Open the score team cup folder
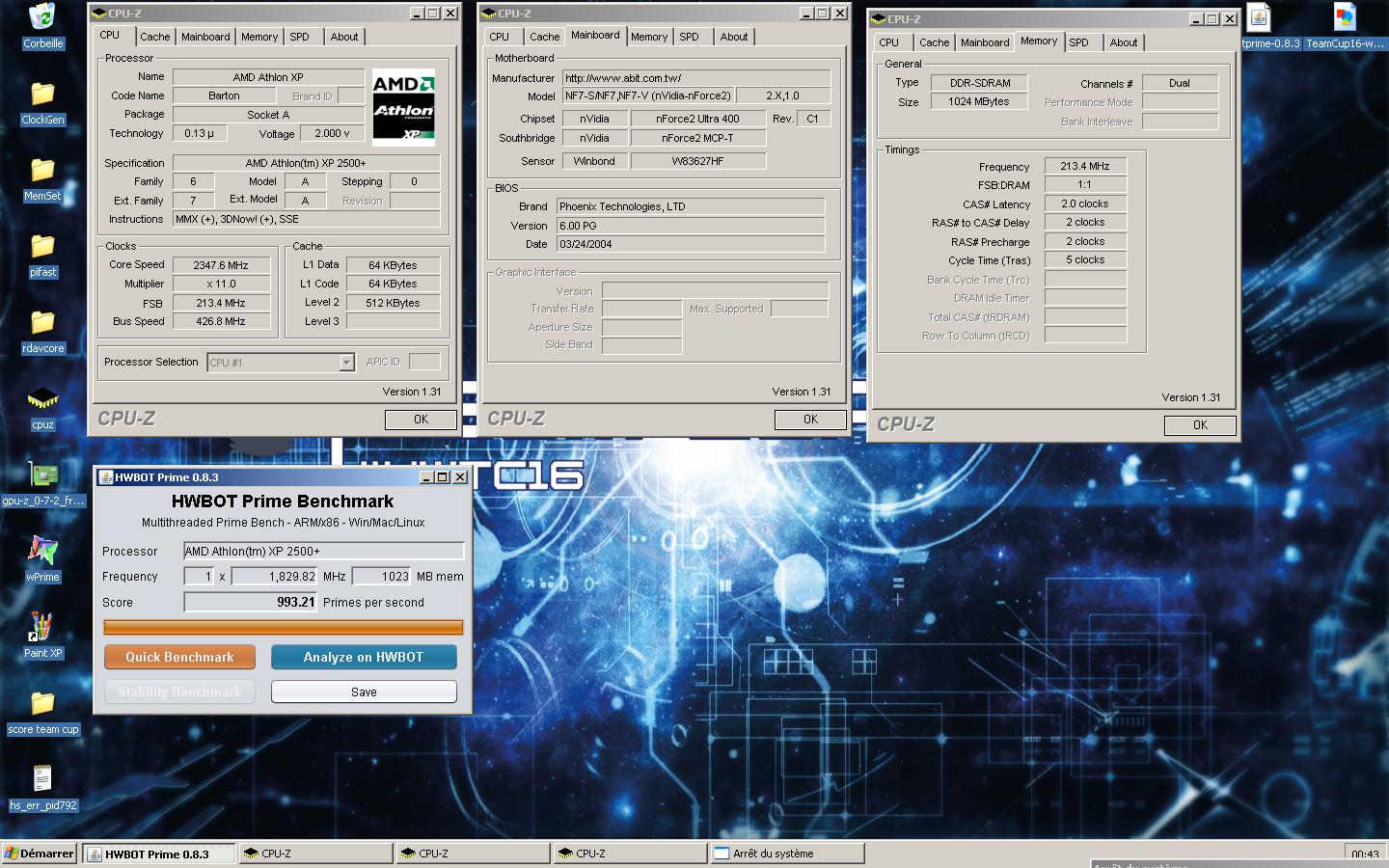Viewport: 1389px width, 868px height. pos(42,703)
